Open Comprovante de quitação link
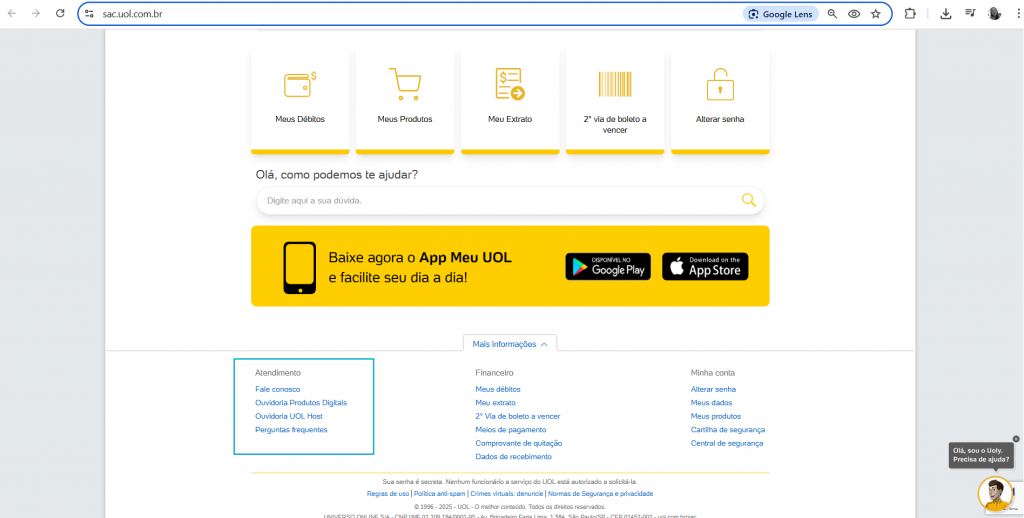The width and height of the screenshot is (1024, 518). [519, 443]
